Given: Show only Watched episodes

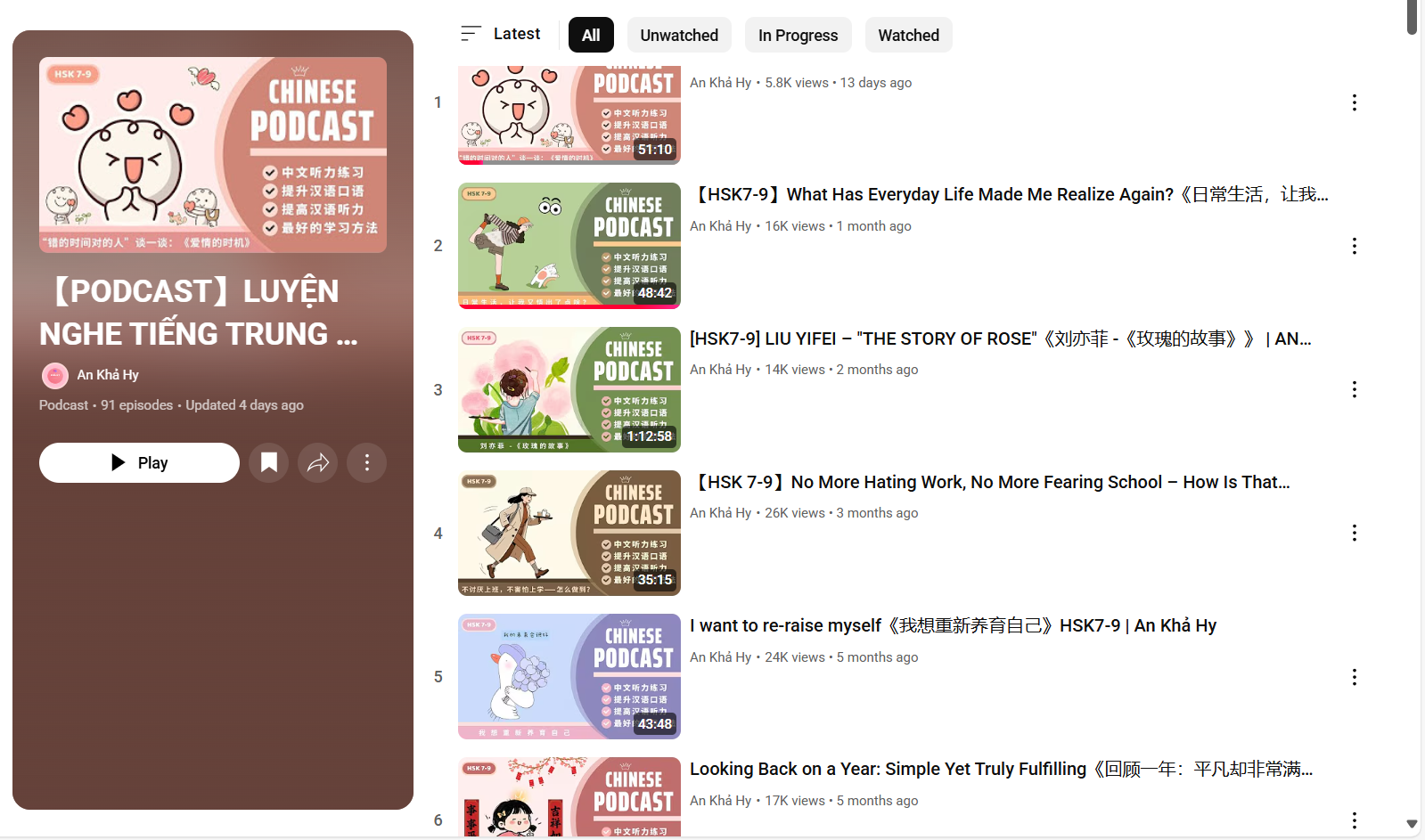Looking at the screenshot, I should click(x=908, y=35).
